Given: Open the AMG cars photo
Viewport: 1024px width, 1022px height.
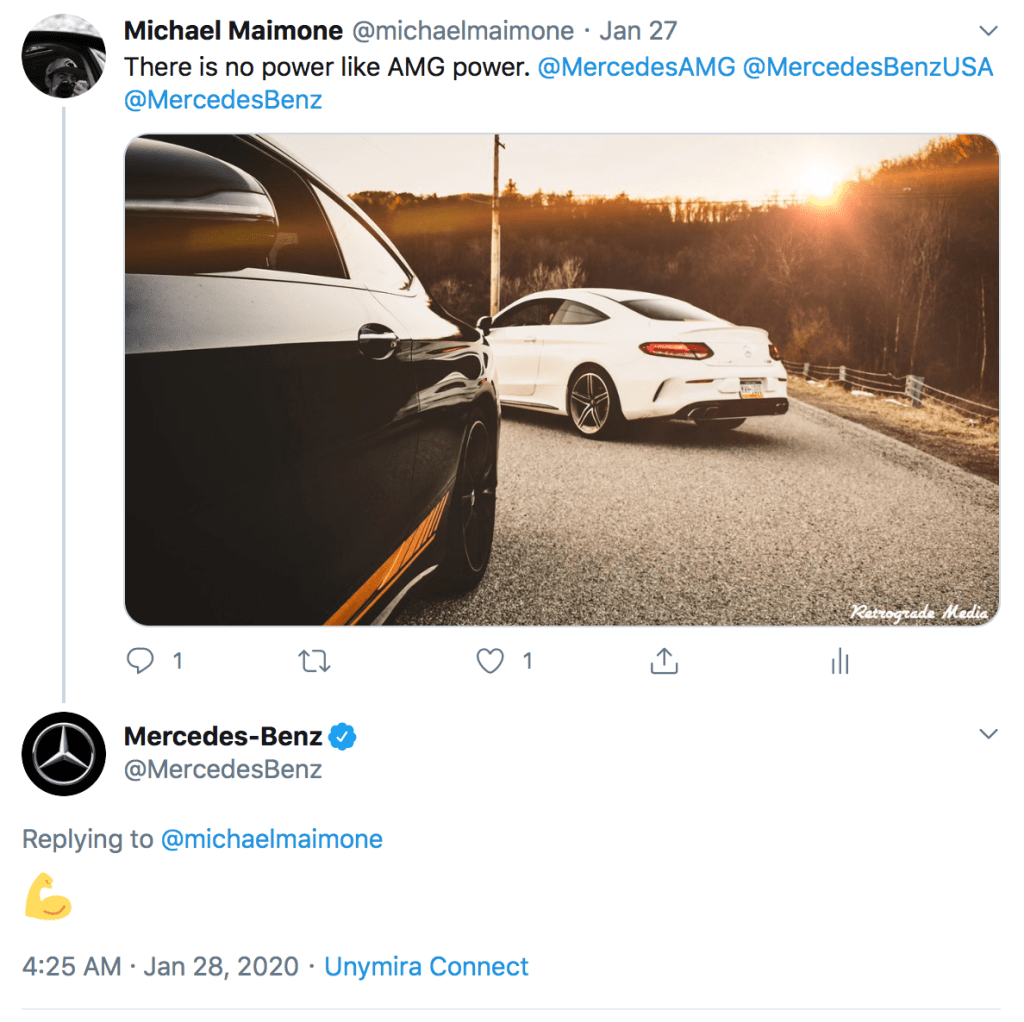Looking at the screenshot, I should coord(561,380).
